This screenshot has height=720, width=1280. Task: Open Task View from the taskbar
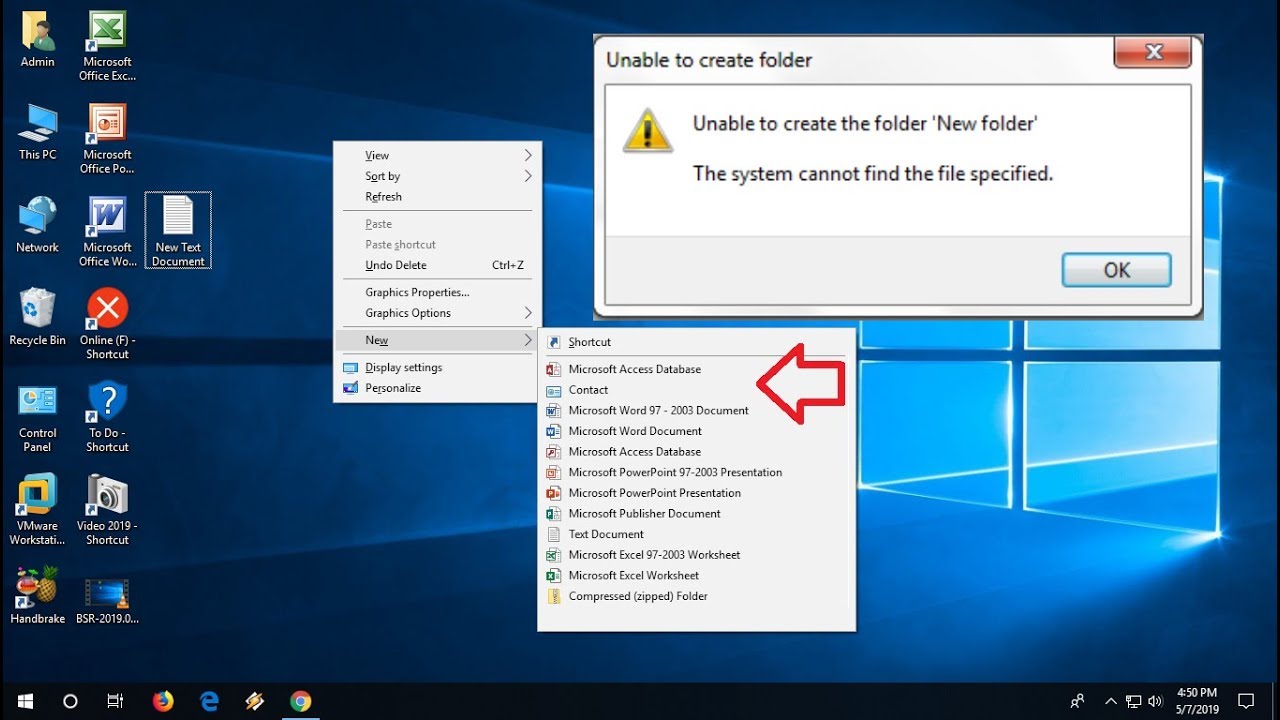[x=115, y=701]
